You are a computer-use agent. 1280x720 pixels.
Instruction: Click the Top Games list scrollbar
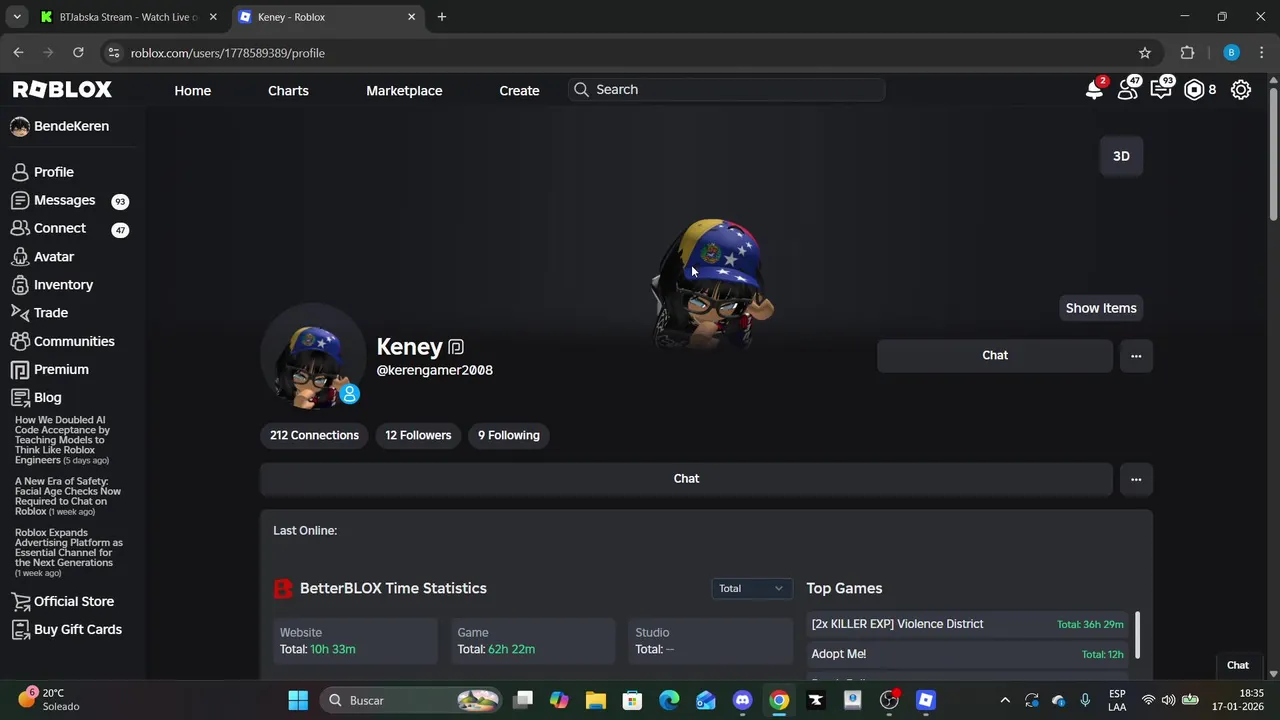(1137, 636)
